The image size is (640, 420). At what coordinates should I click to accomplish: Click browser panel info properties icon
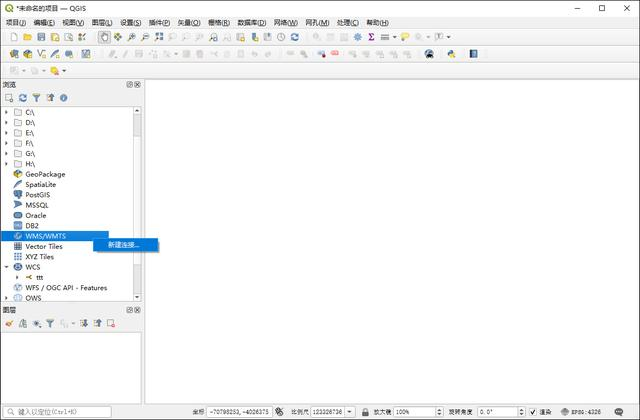pyautogui.click(x=64, y=98)
